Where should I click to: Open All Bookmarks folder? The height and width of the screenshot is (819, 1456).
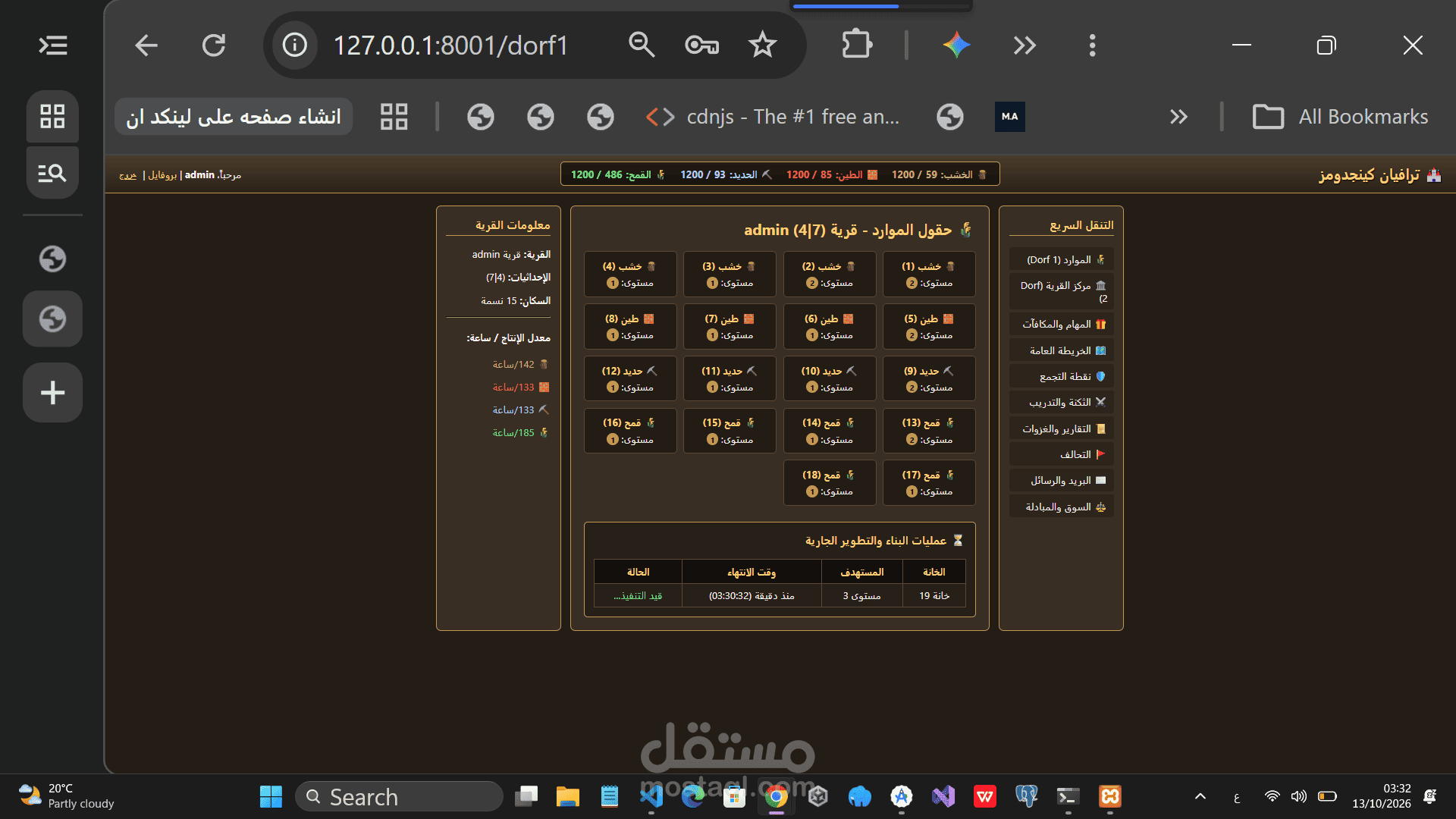[1340, 117]
